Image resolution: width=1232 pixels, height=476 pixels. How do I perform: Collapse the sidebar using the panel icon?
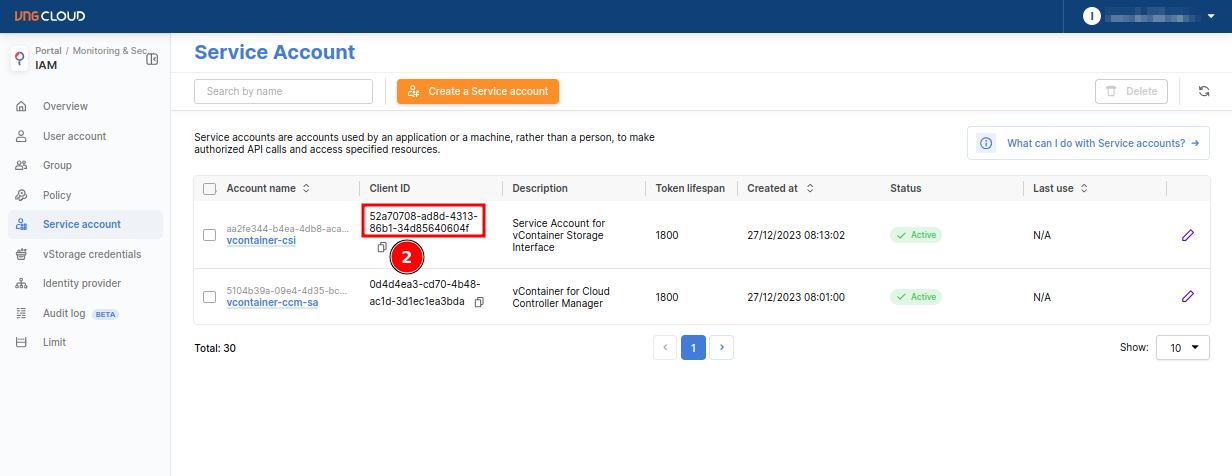point(152,59)
